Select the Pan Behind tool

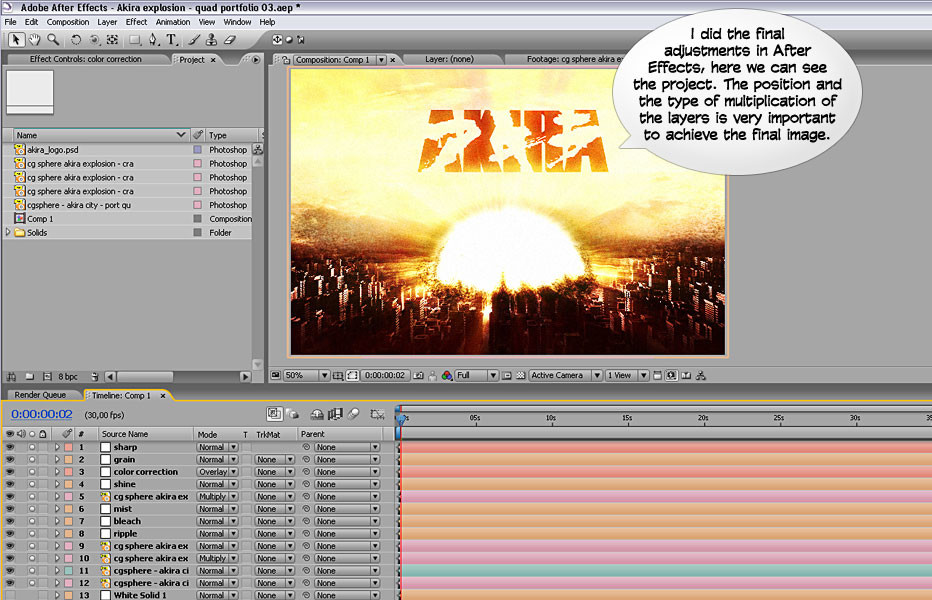tap(112, 40)
